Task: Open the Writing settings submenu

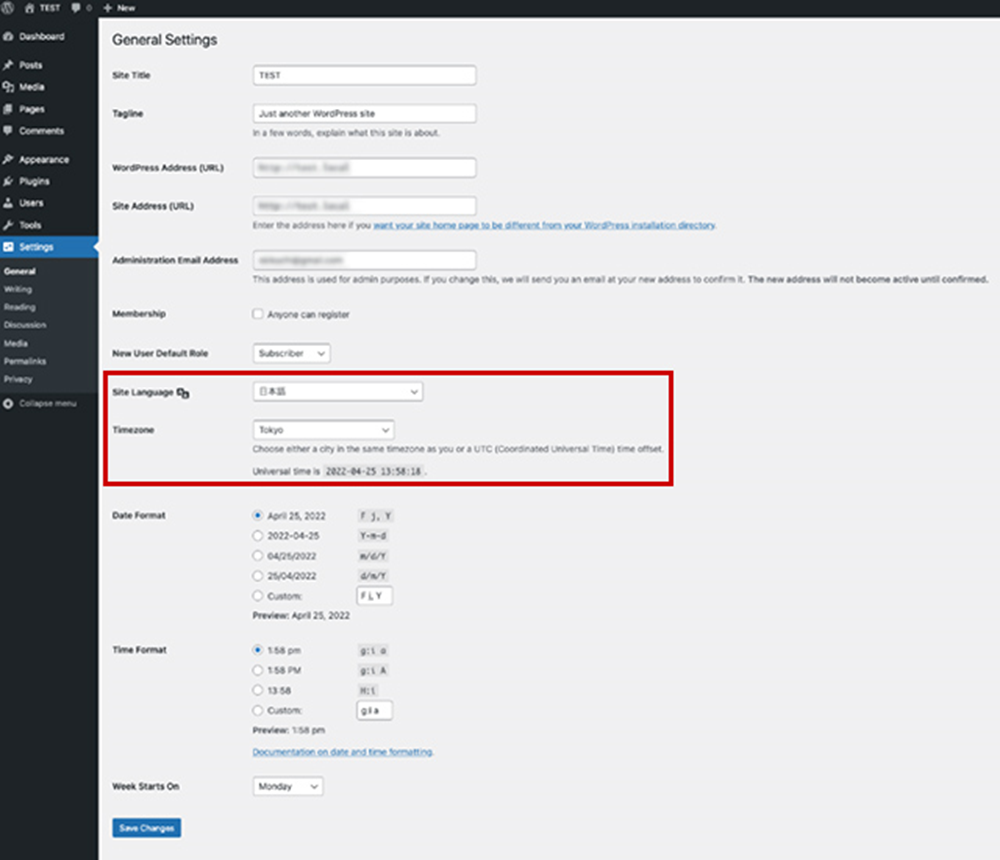Action: click(x=18, y=289)
